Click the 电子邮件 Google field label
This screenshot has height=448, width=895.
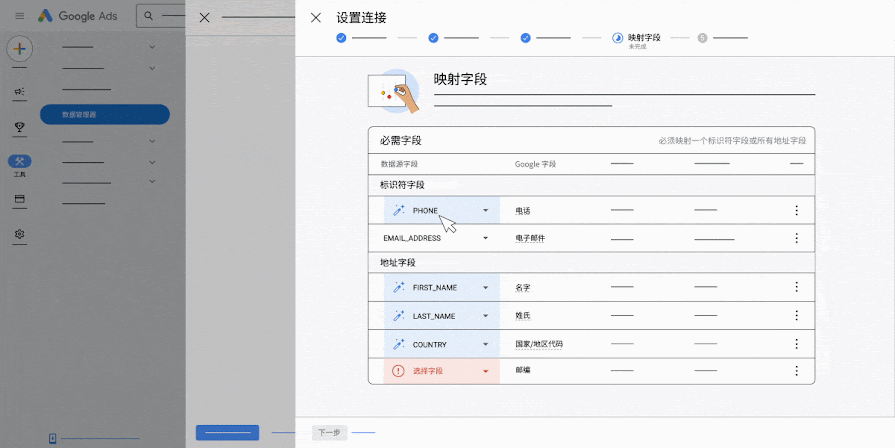(530, 239)
